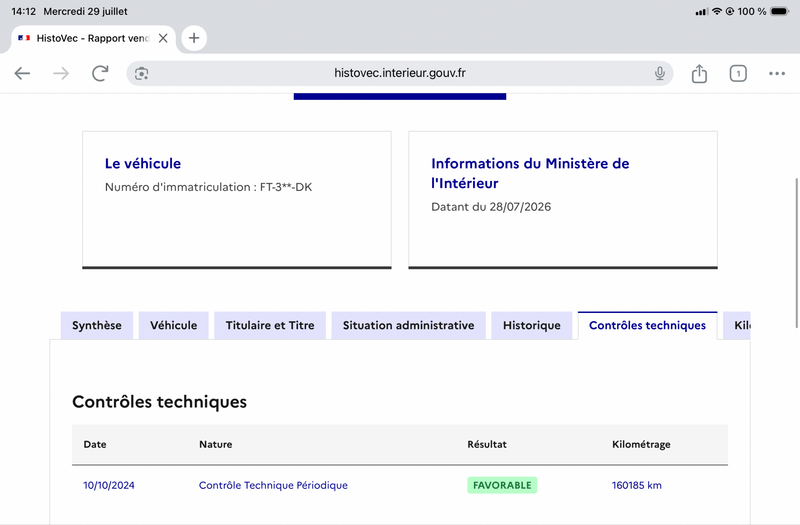Open the Titulaire et Titre tab
This screenshot has height=525, width=800.
[270, 326]
